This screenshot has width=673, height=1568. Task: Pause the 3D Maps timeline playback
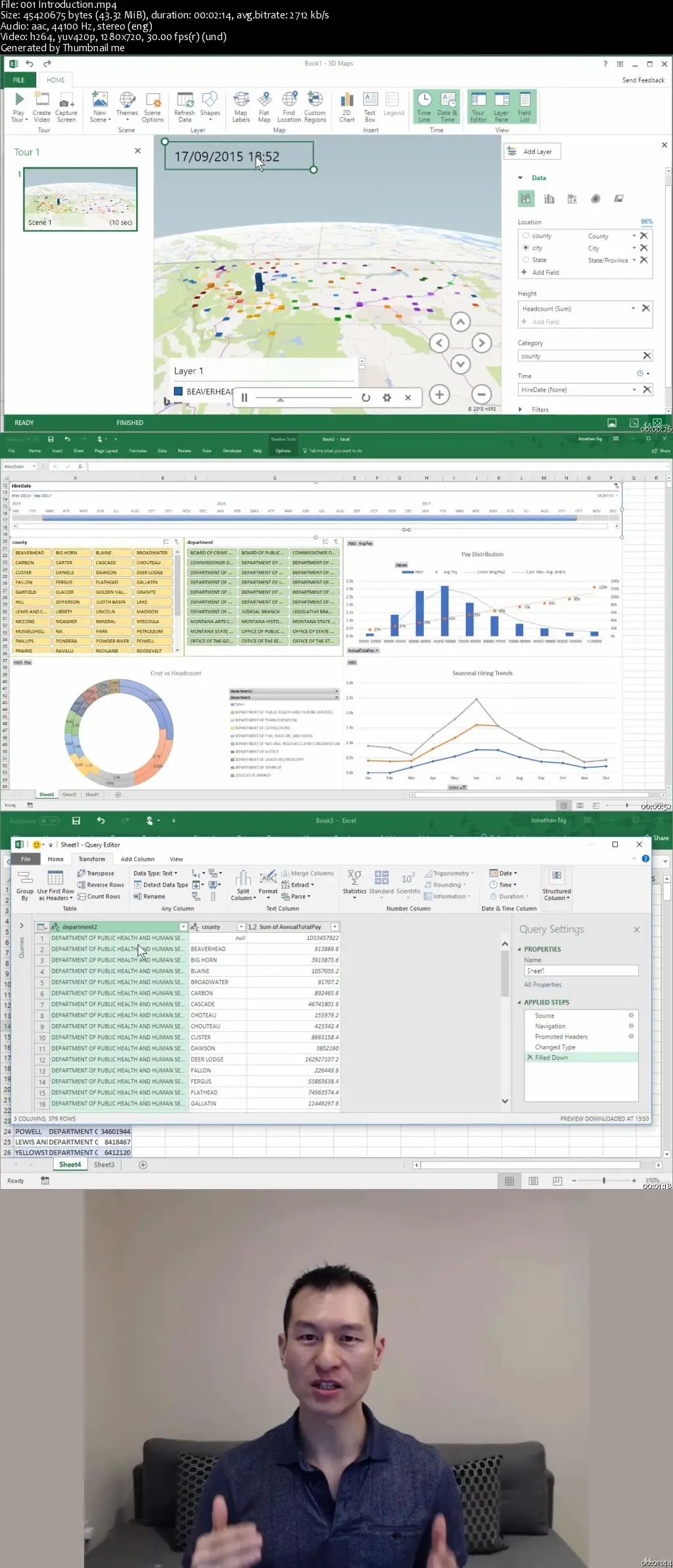[244, 397]
